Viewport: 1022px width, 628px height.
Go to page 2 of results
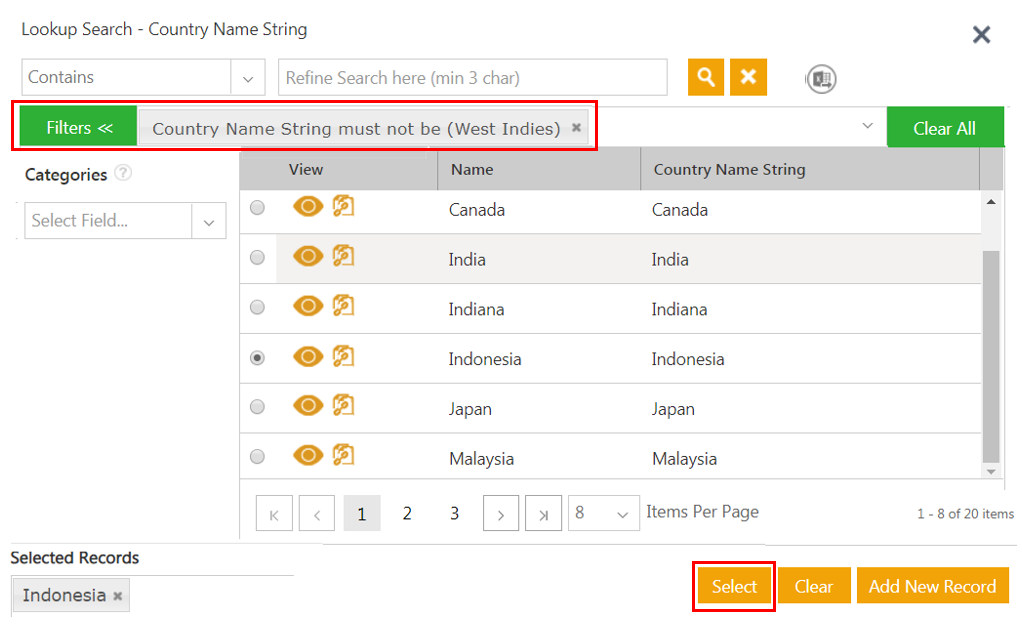tap(407, 514)
